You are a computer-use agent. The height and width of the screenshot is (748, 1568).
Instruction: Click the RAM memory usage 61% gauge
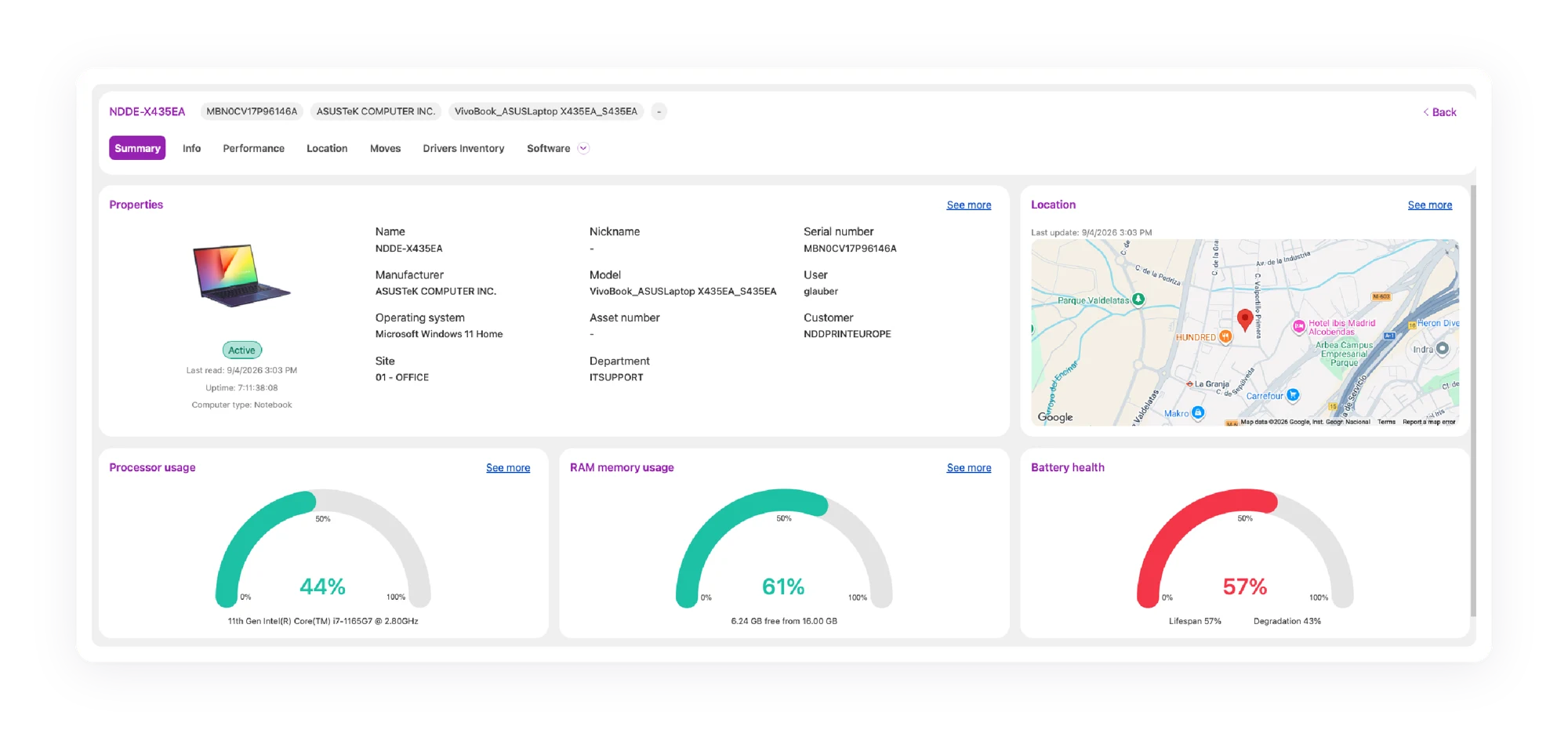pos(784,549)
